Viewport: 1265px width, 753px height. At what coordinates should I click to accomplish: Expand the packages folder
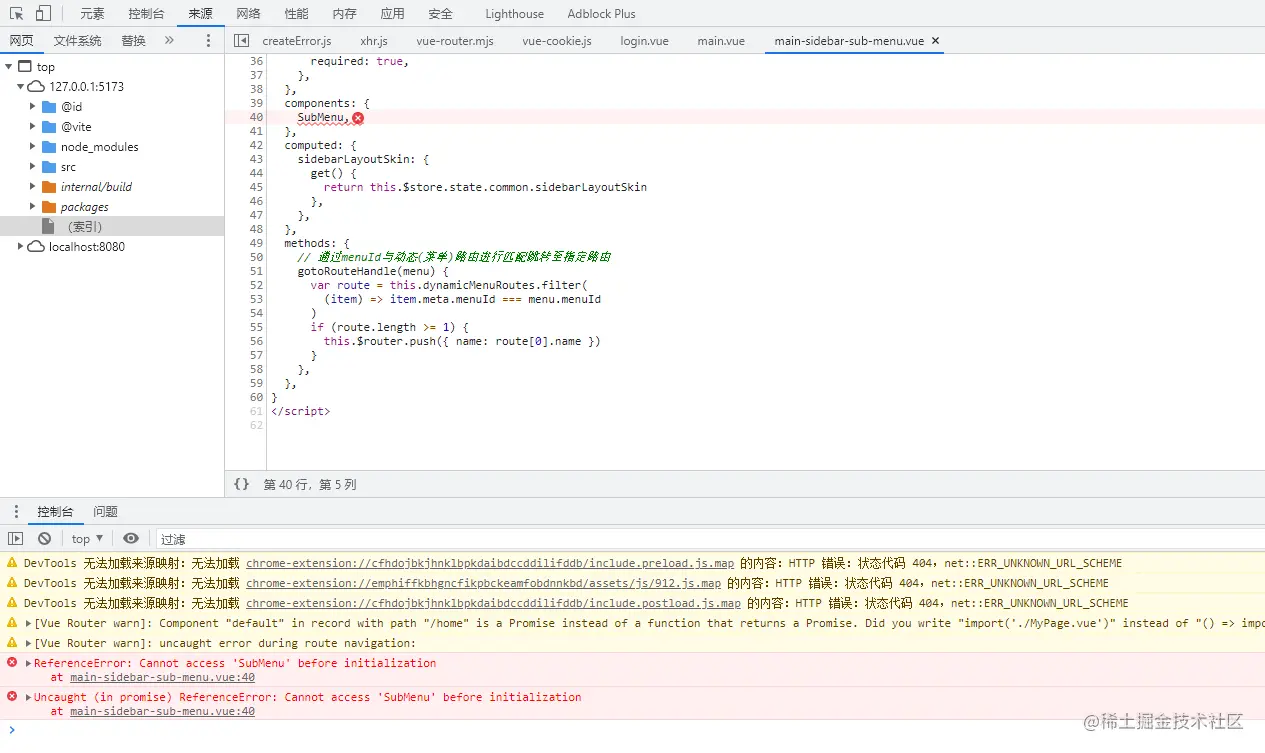(33, 206)
